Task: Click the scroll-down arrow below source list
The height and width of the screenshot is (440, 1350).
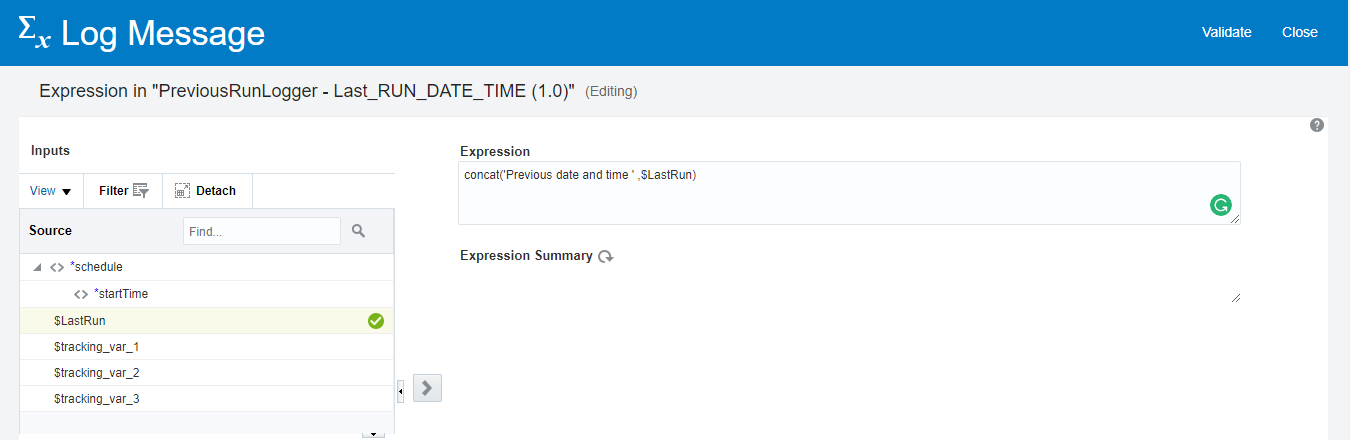Action: click(373, 434)
